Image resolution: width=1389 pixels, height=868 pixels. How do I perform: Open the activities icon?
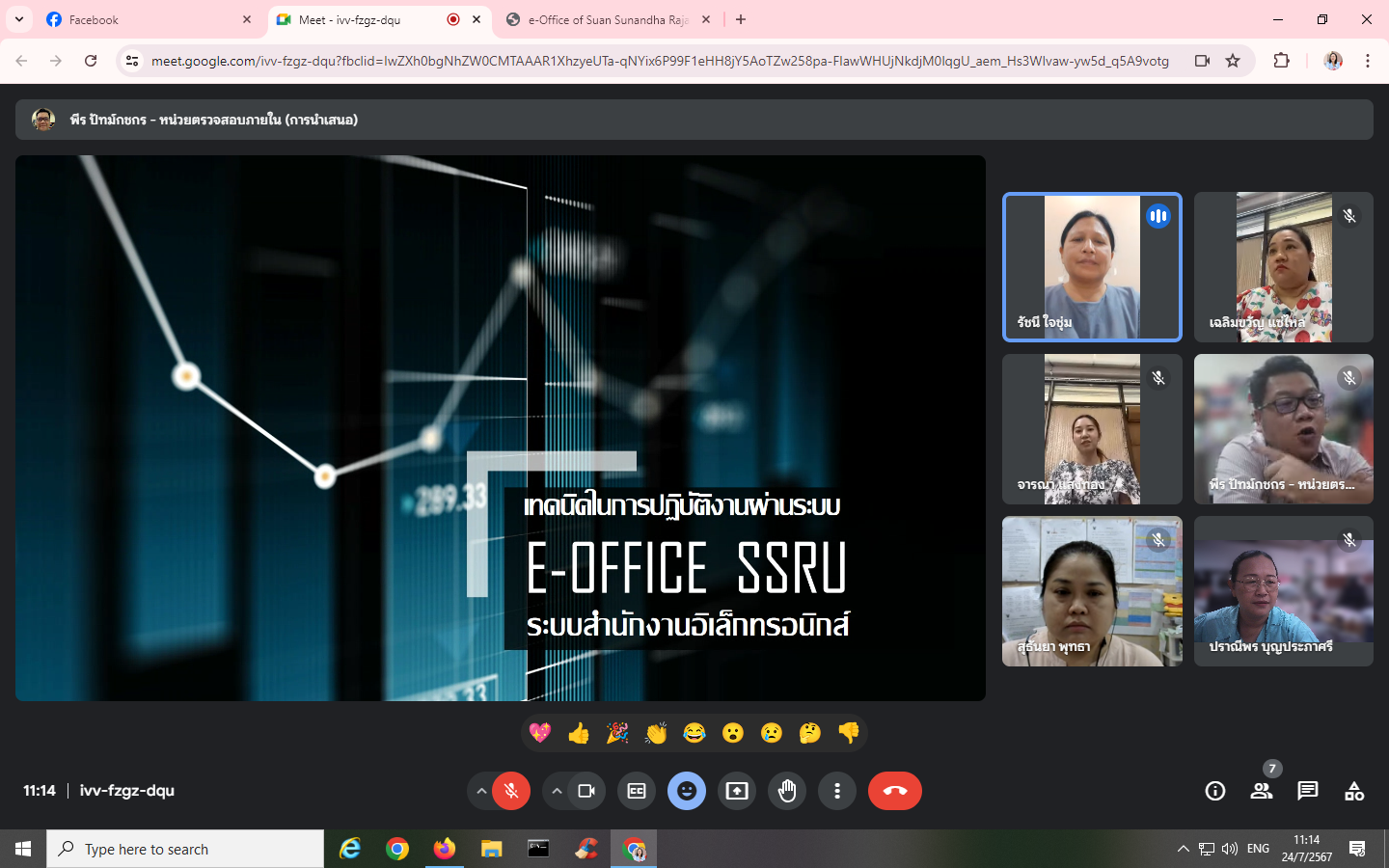click(1354, 791)
